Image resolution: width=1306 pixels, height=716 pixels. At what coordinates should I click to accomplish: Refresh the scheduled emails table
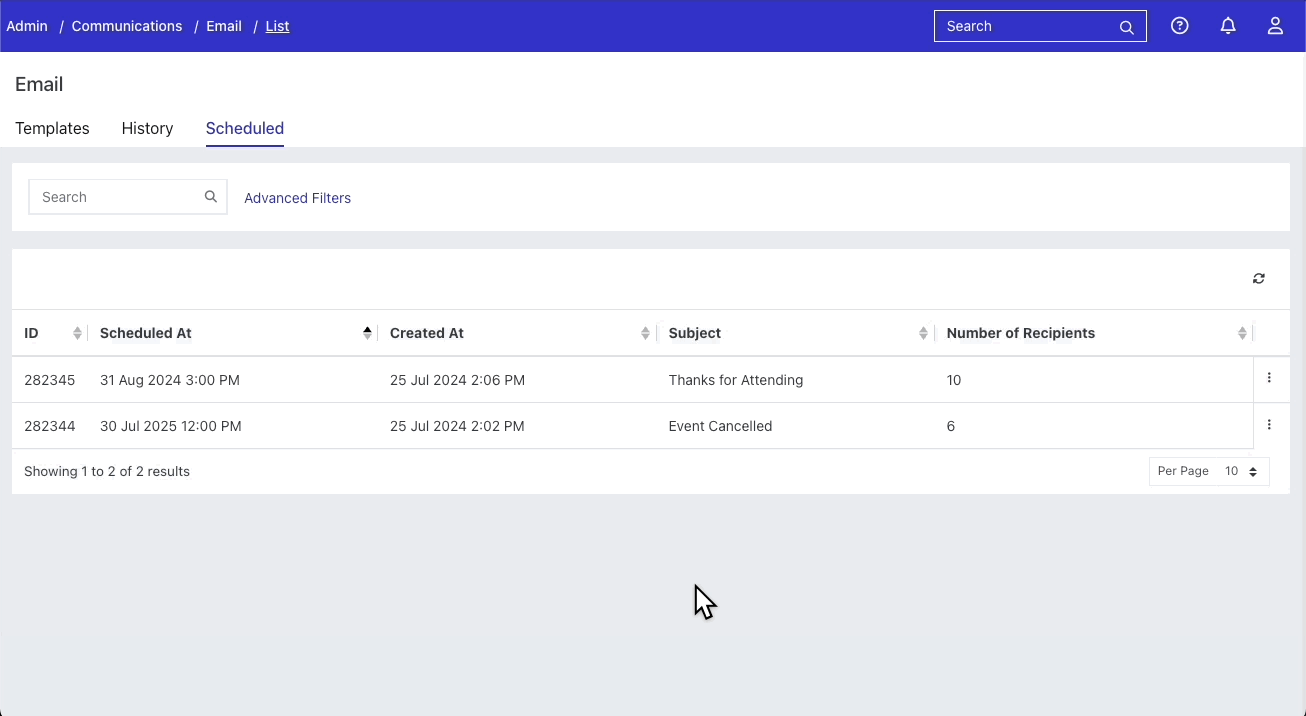coord(1259,279)
